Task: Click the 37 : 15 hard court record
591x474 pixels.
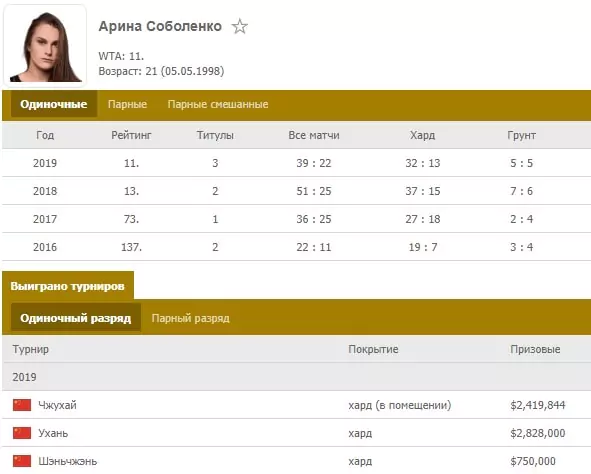Action: click(423, 191)
